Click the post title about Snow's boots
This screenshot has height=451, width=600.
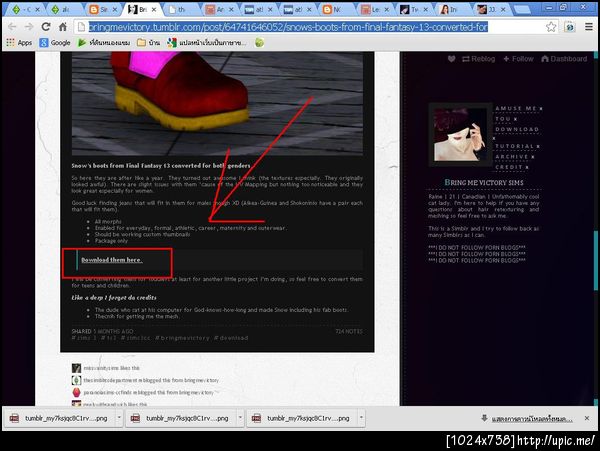161,166
